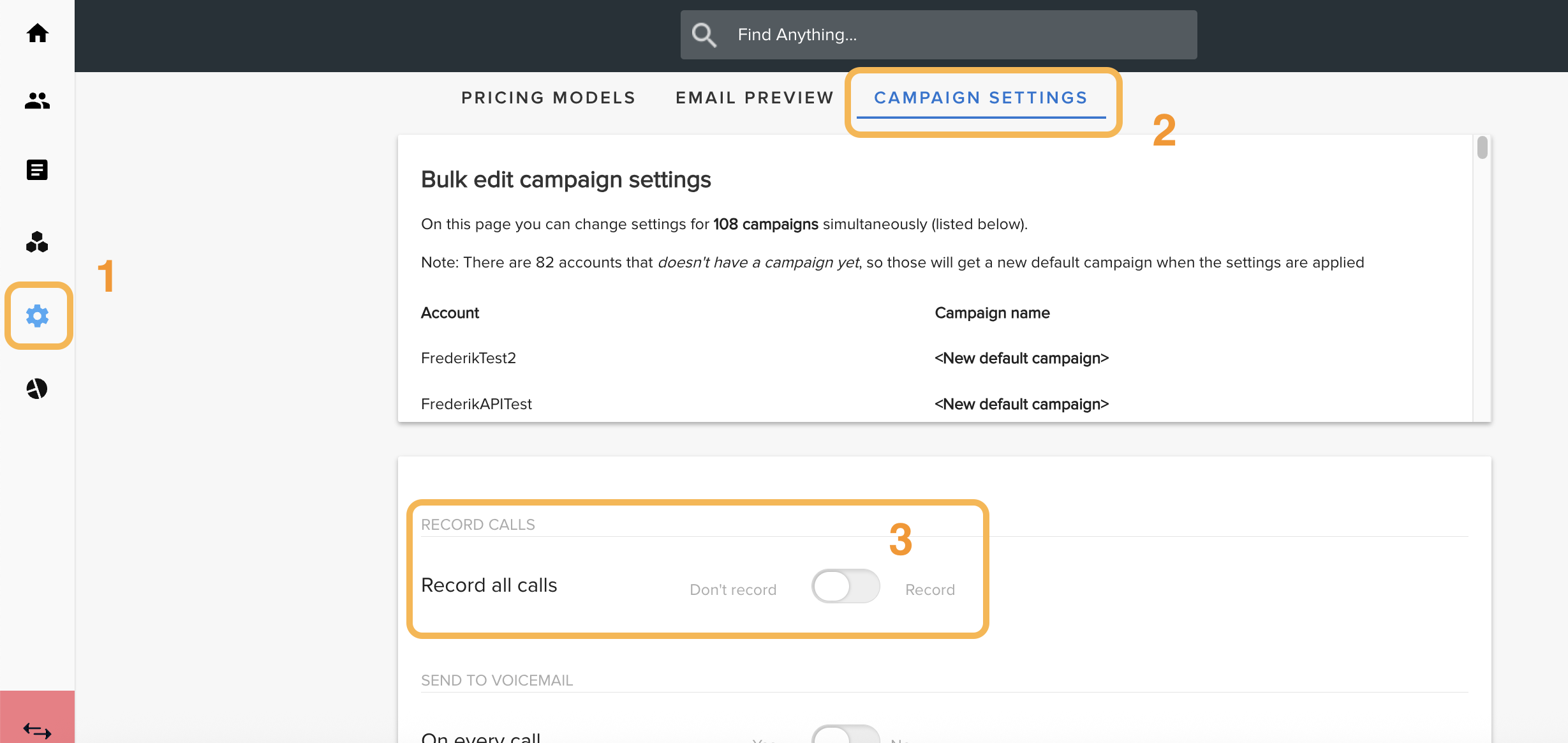Click the magnifier search icon
The width and height of the screenshot is (1568, 743).
(x=704, y=34)
